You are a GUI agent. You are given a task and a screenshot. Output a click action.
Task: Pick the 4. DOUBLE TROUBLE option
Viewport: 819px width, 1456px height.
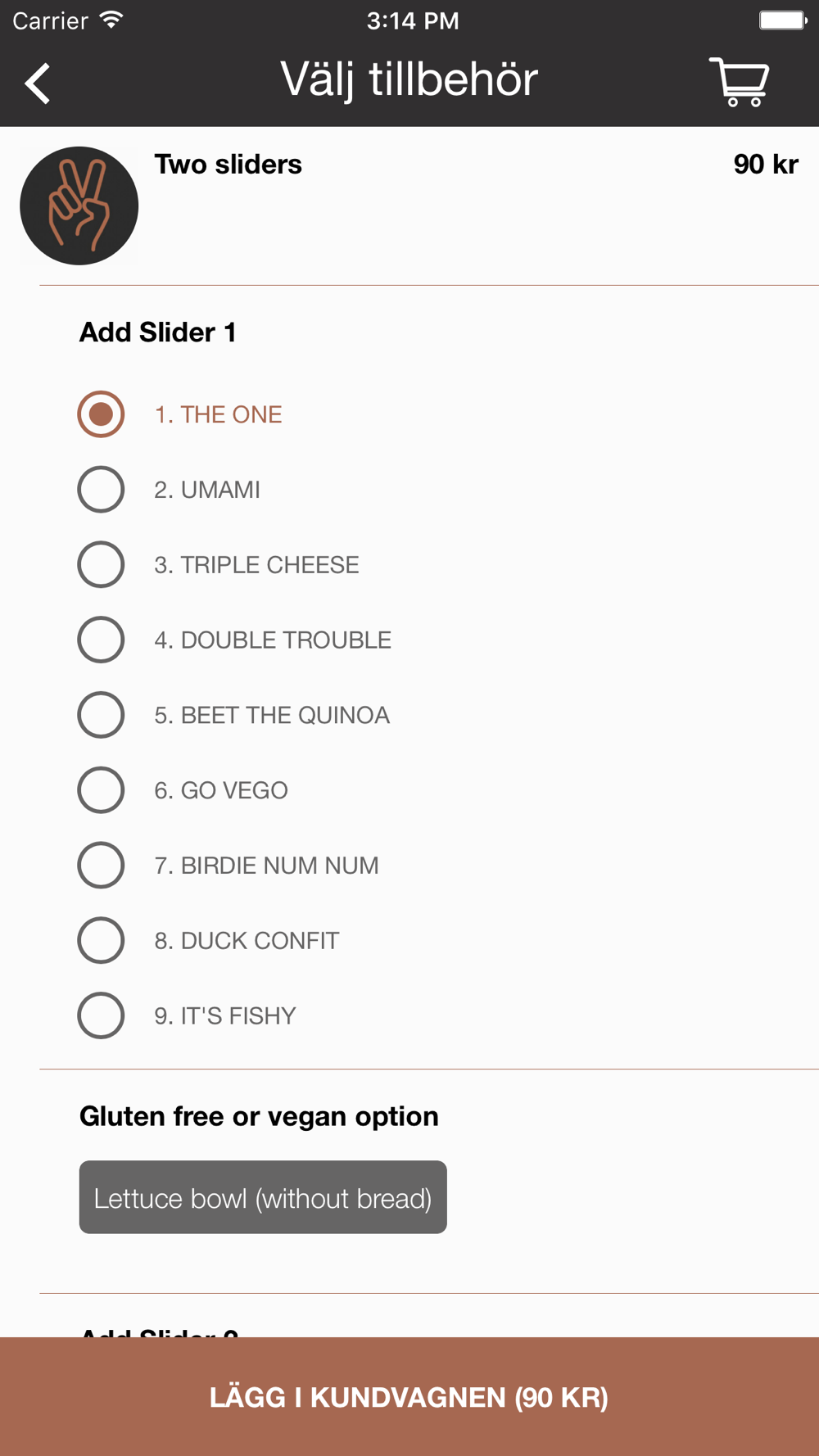[x=101, y=640]
